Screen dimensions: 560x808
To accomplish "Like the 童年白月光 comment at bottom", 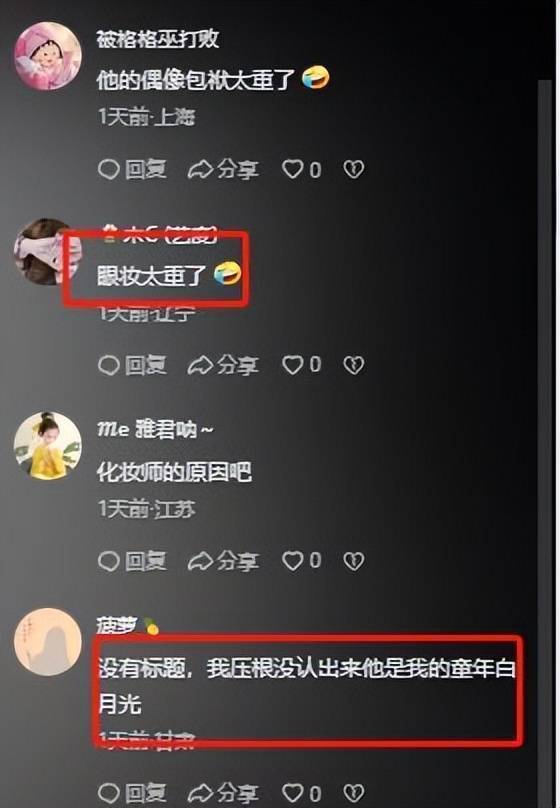I will click(x=301, y=793).
